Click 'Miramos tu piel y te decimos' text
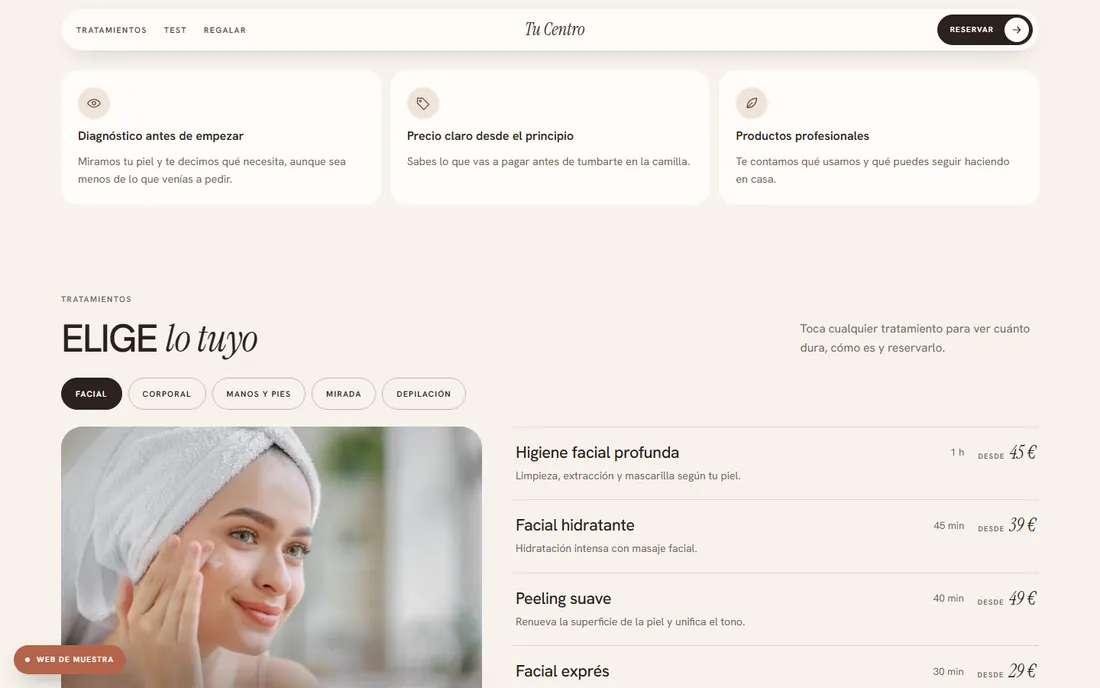The height and width of the screenshot is (688, 1100). click(212, 170)
